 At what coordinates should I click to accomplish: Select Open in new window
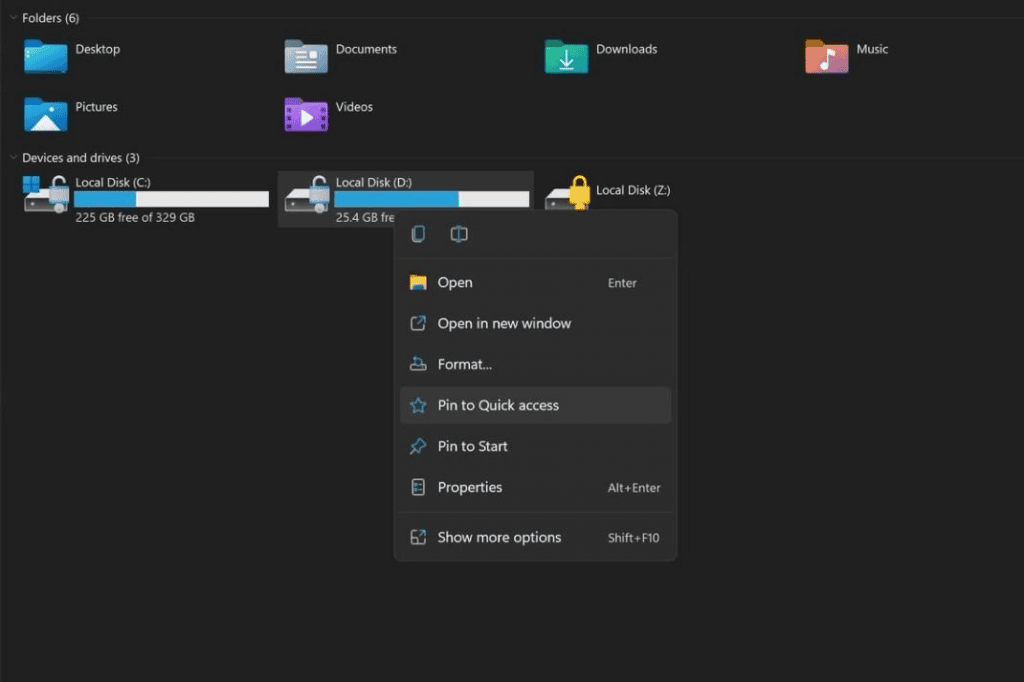504,324
